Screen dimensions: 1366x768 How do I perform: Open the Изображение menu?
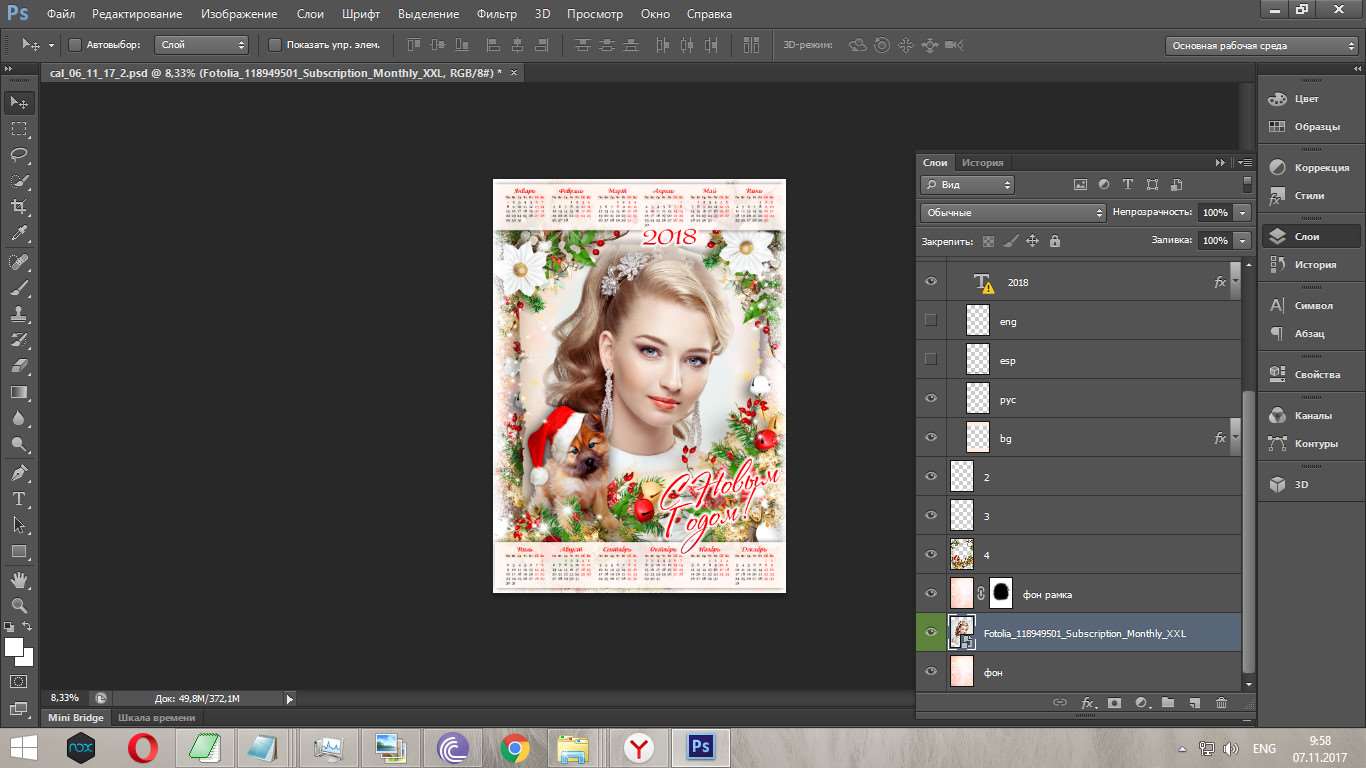[x=239, y=14]
